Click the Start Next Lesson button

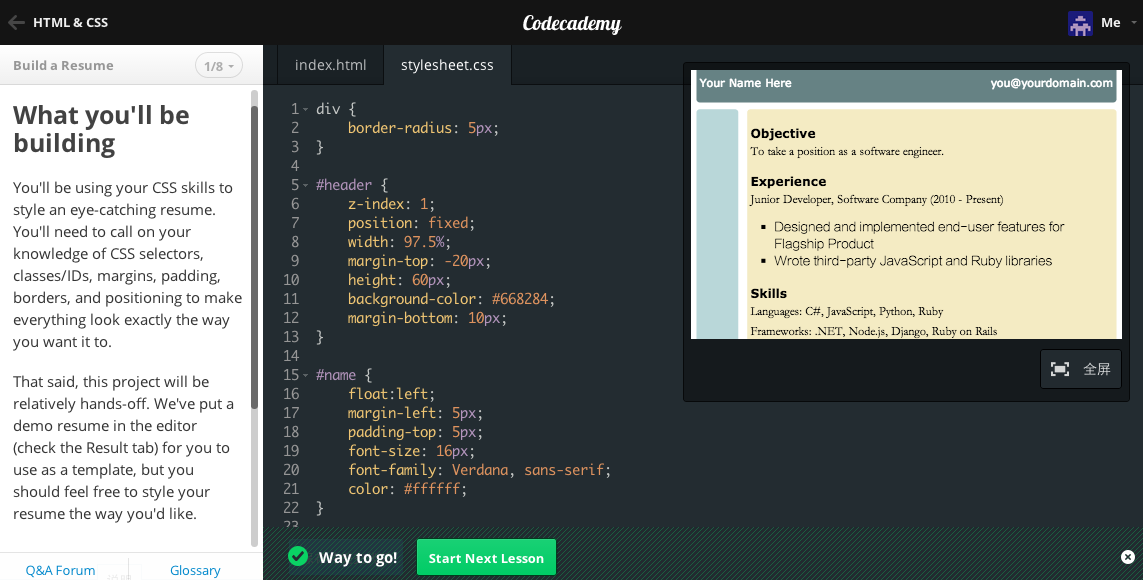486,557
